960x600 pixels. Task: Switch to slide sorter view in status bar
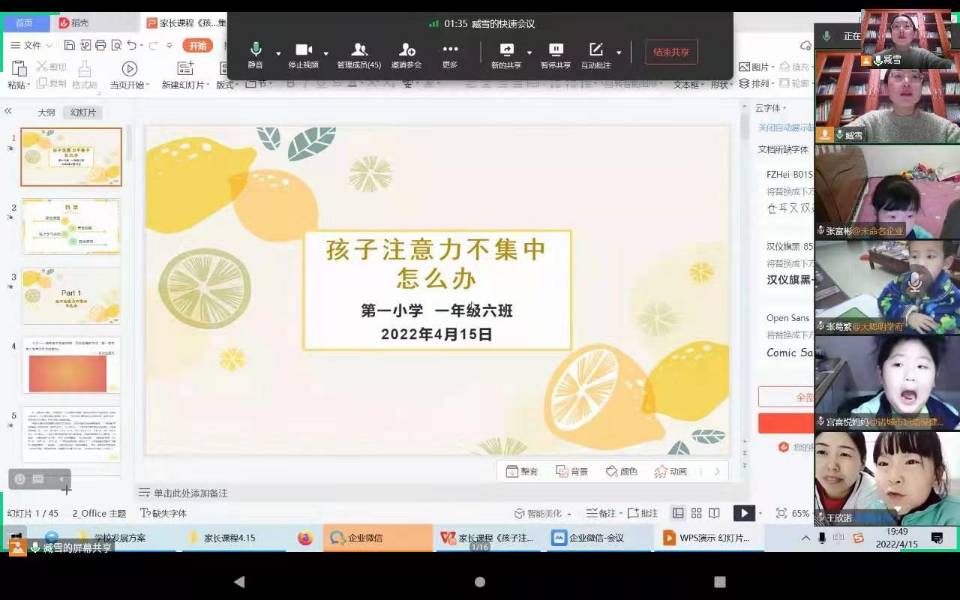click(x=696, y=513)
